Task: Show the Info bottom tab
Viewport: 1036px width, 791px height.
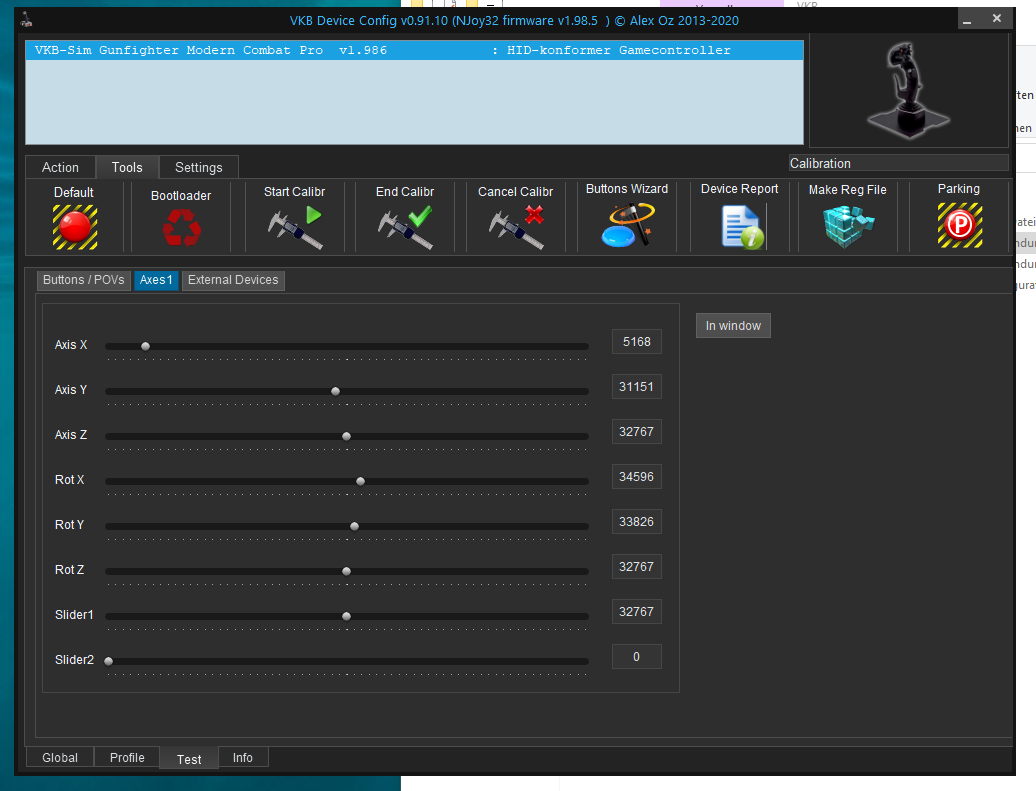Action: [242, 757]
